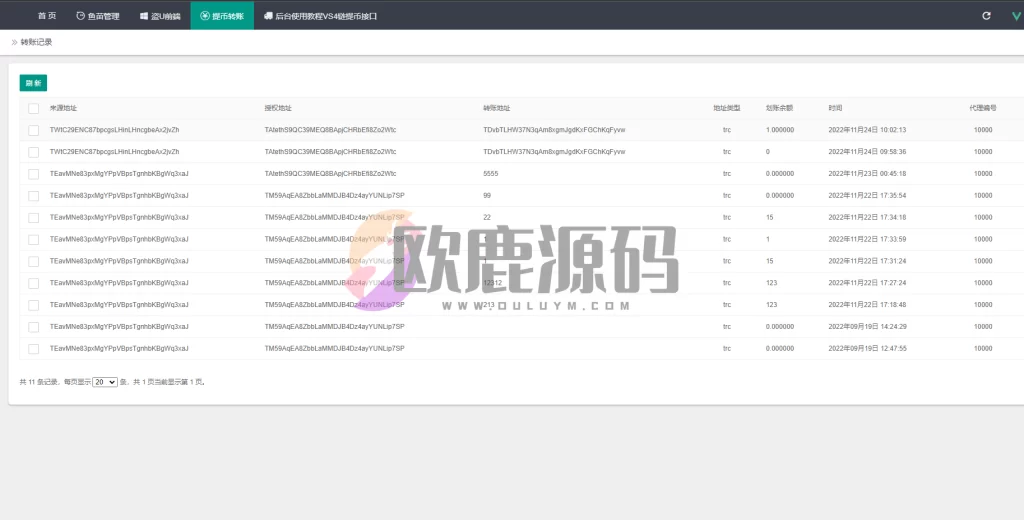Click the timestamp 2022年11月22日 17:27:24
The height and width of the screenshot is (520, 1024).
coord(867,283)
